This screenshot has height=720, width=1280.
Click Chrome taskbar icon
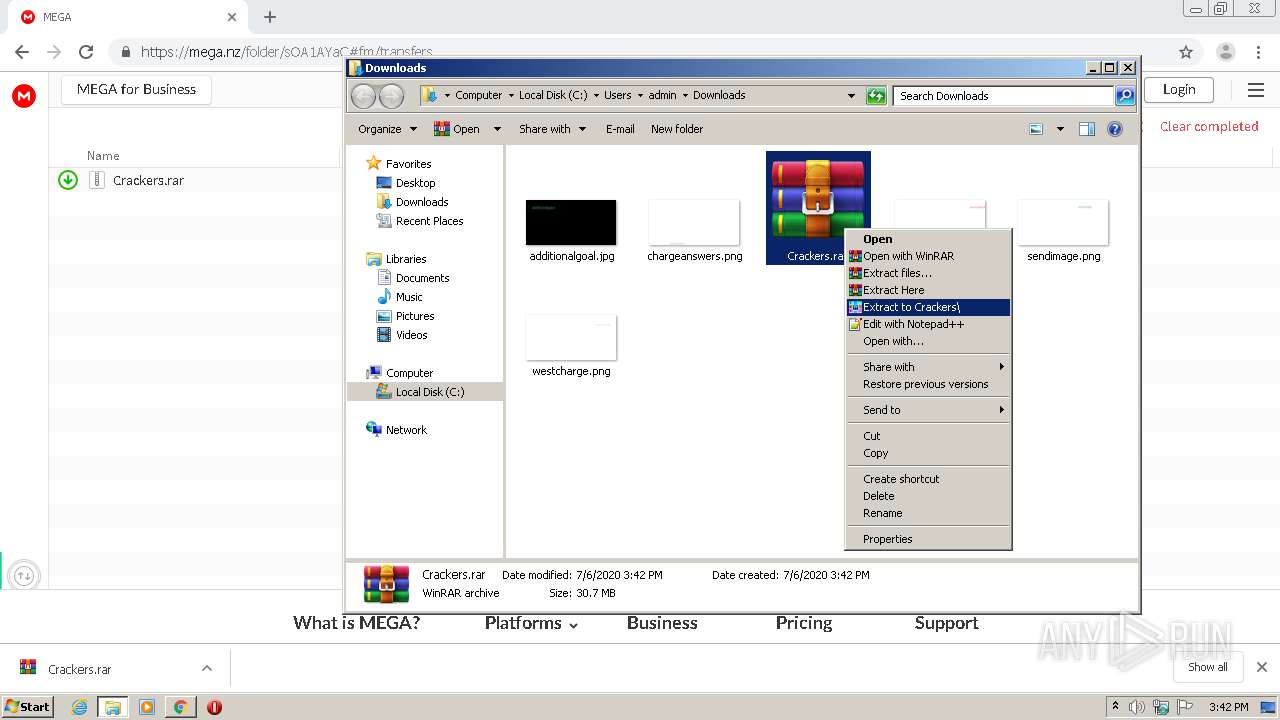[180, 707]
